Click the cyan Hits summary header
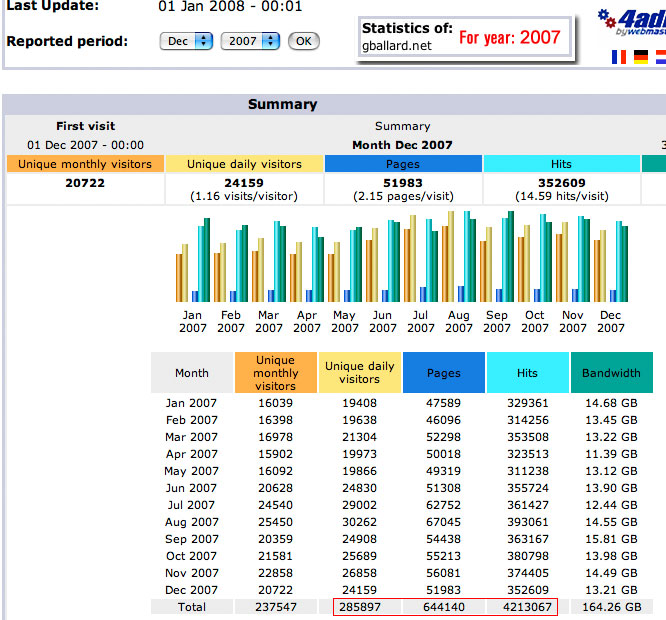 [x=562, y=164]
